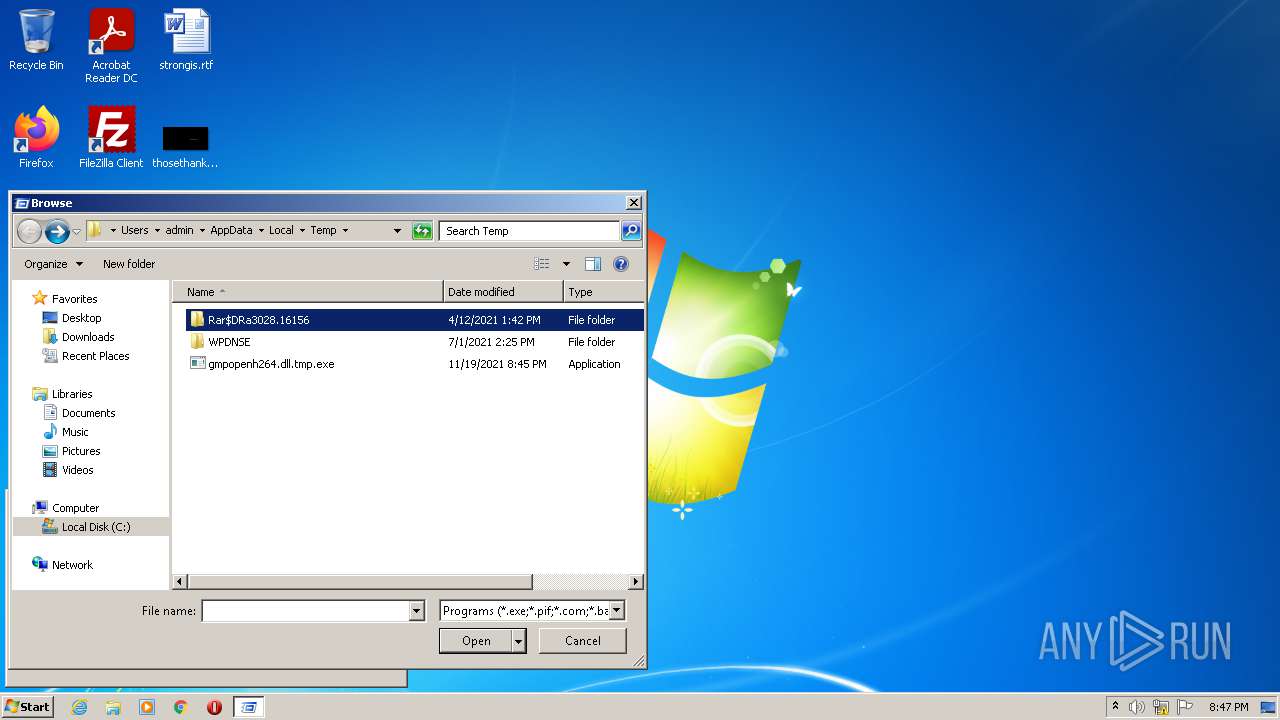Click the File name input box

coord(305,611)
